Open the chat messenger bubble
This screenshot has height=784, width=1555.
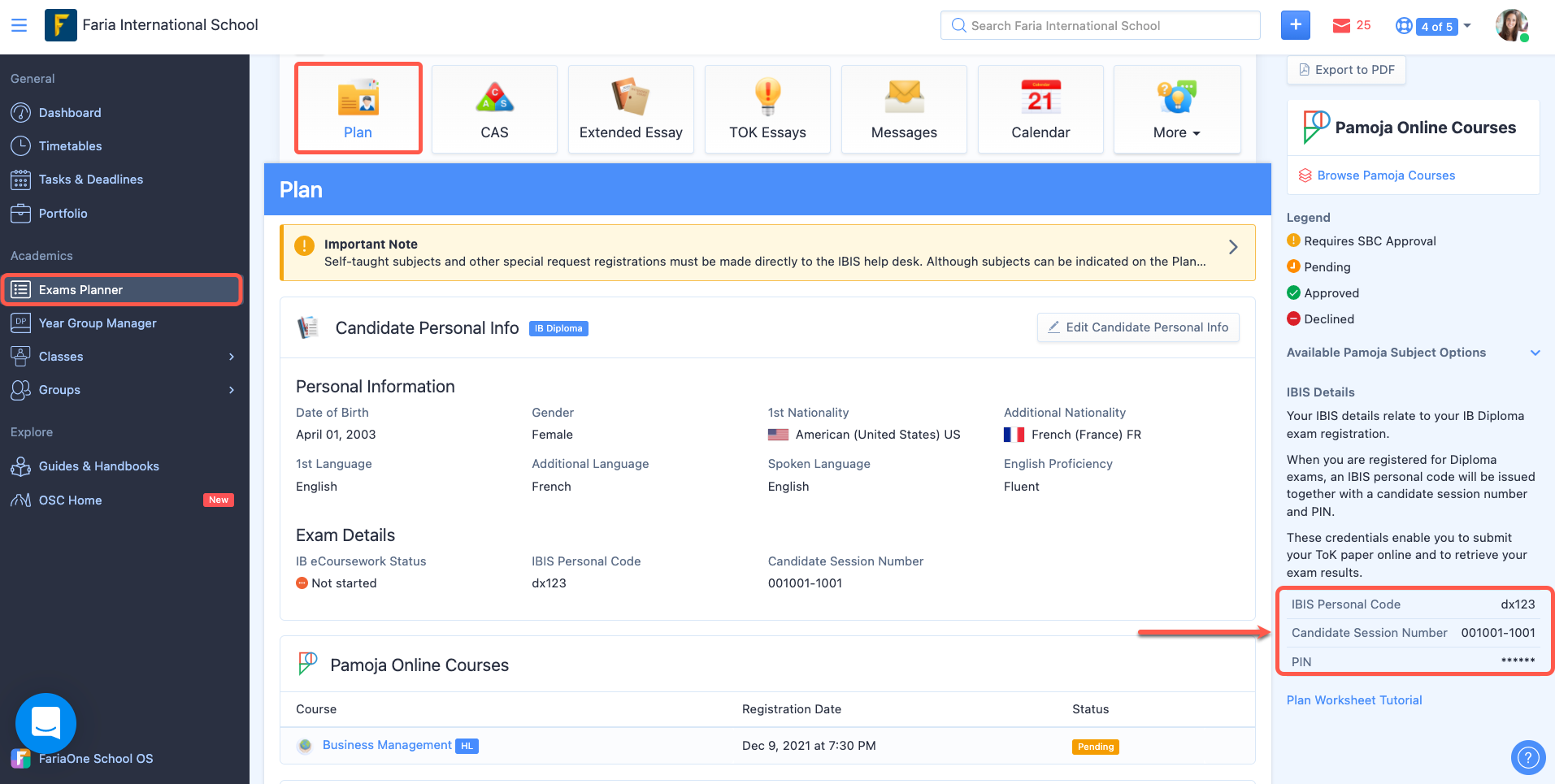click(x=46, y=723)
